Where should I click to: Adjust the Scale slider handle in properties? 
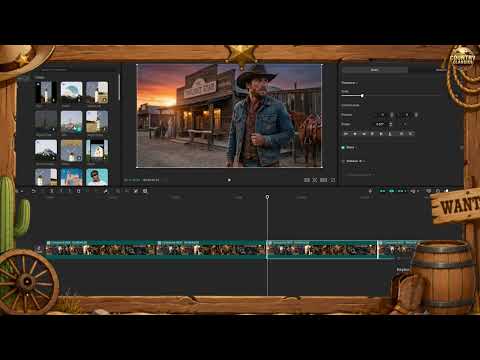click(362, 96)
